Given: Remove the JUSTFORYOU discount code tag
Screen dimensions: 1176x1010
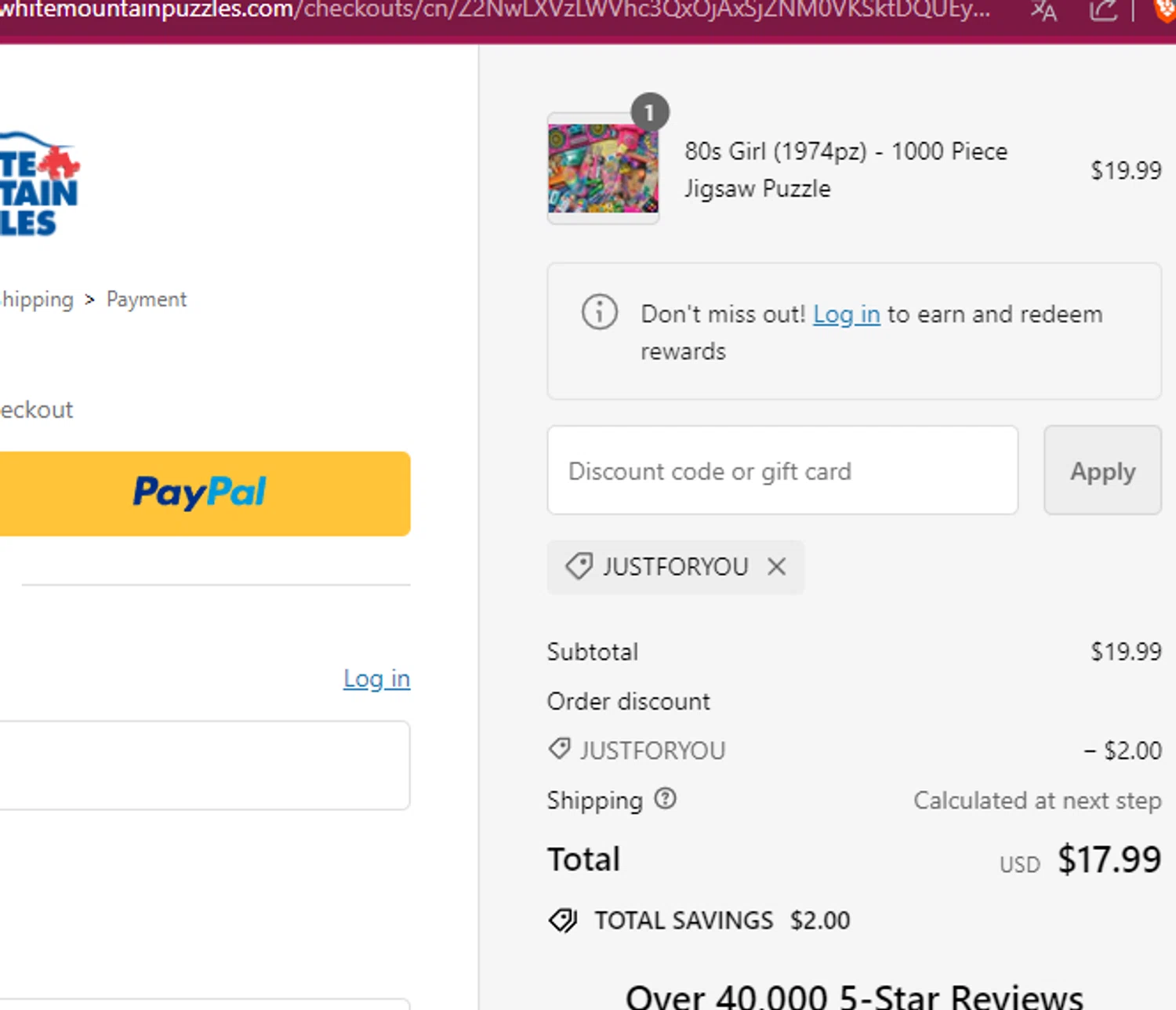Looking at the screenshot, I should click(776, 566).
